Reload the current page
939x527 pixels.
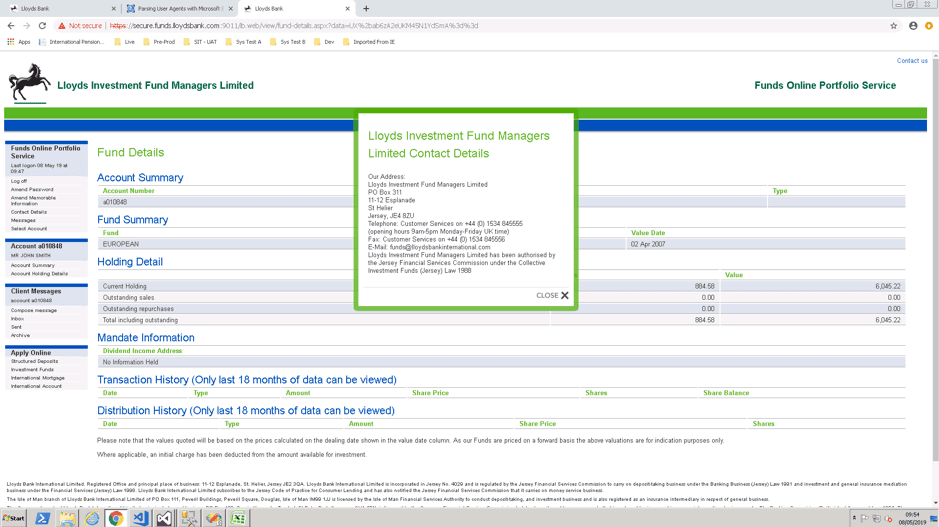click(x=42, y=26)
